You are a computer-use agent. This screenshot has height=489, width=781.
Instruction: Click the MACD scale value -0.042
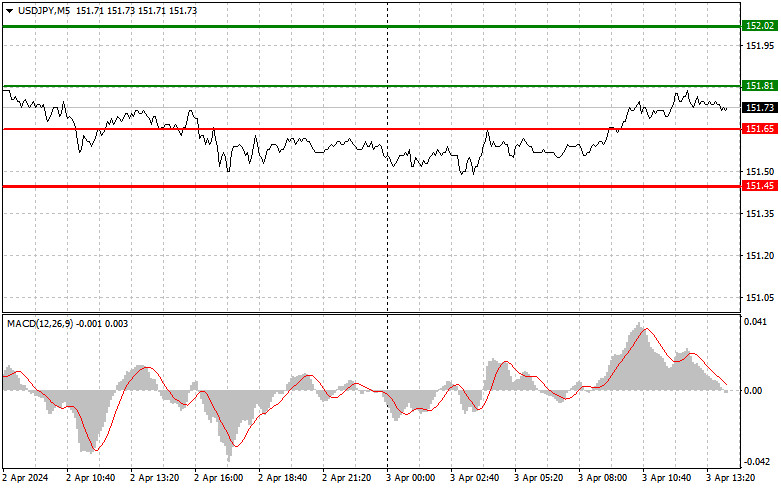(756, 462)
